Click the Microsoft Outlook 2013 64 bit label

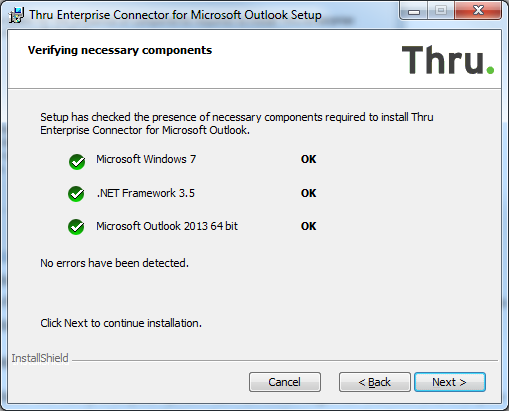pos(167,226)
